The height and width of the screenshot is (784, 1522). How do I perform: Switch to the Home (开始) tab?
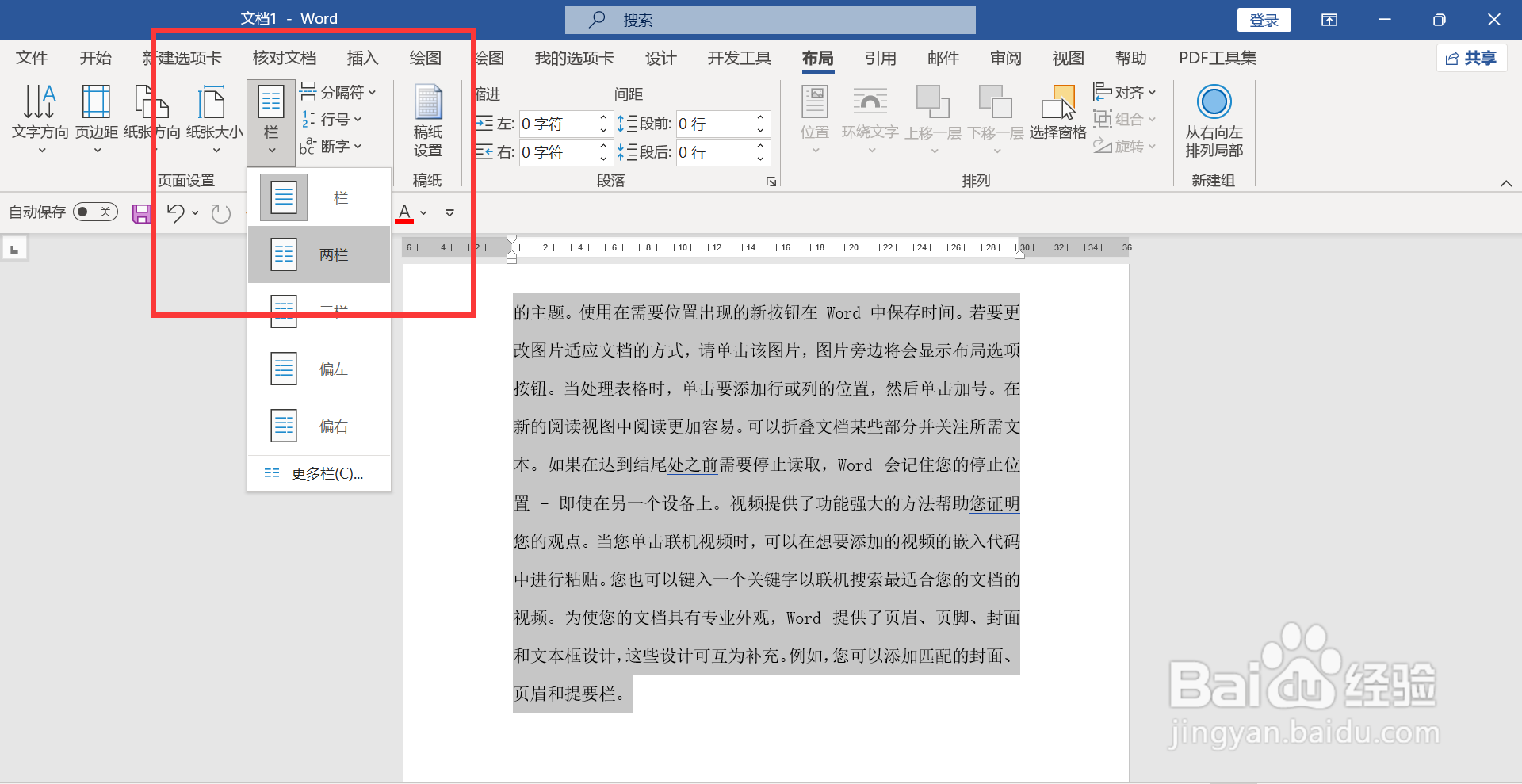click(96, 58)
